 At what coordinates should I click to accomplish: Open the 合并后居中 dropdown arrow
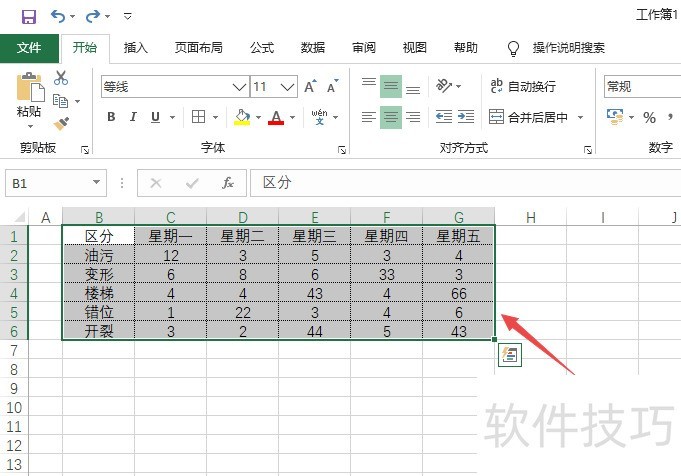(580, 117)
